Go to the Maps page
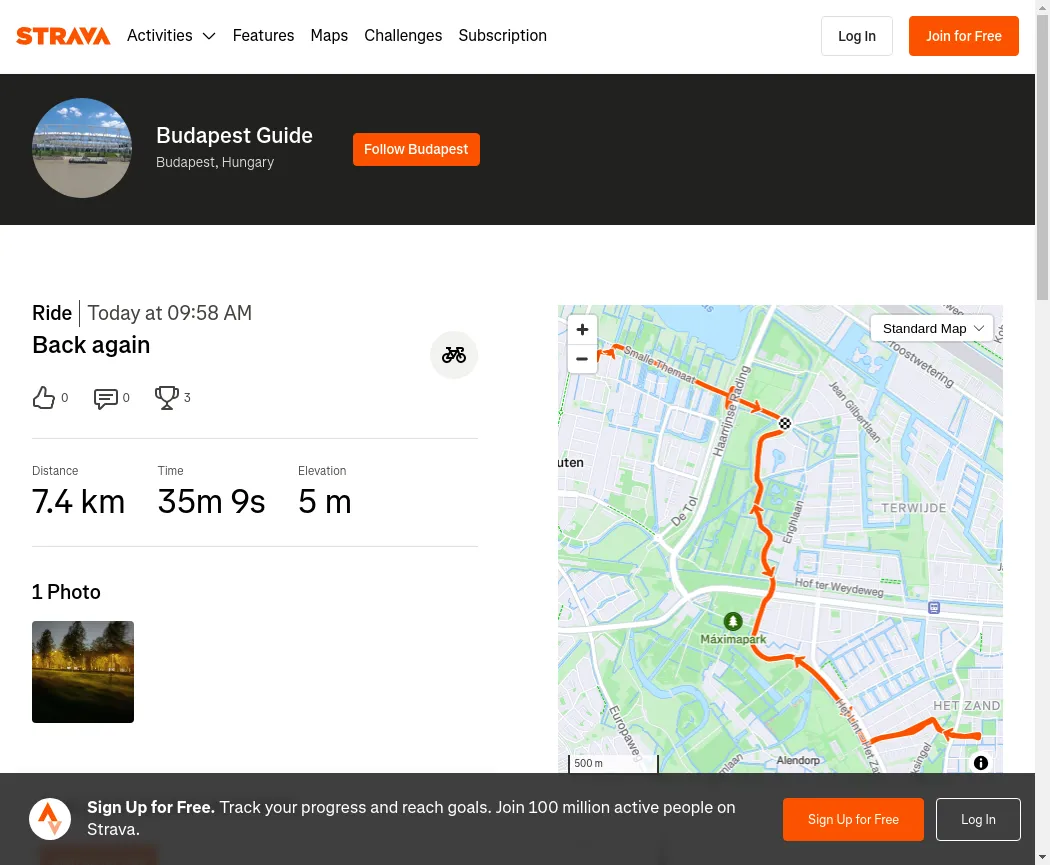The image size is (1050, 865). [329, 35]
